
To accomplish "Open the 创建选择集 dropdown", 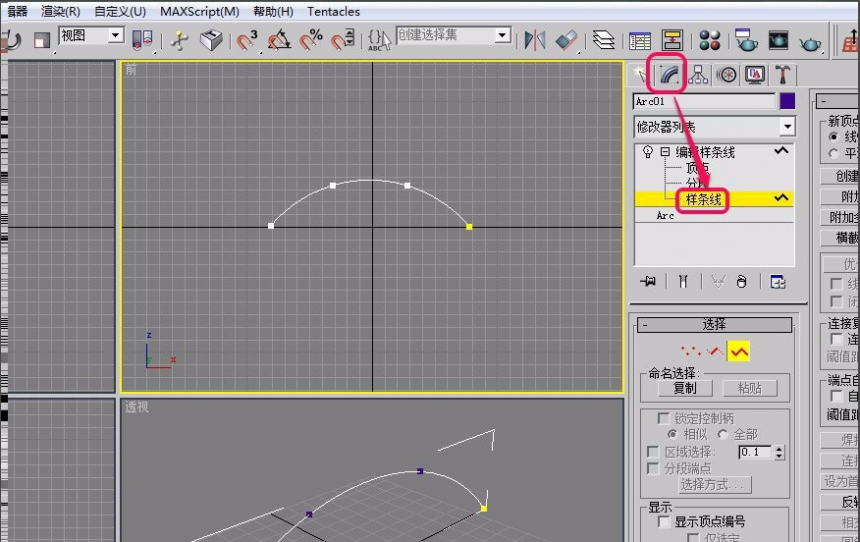I will click(454, 35).
